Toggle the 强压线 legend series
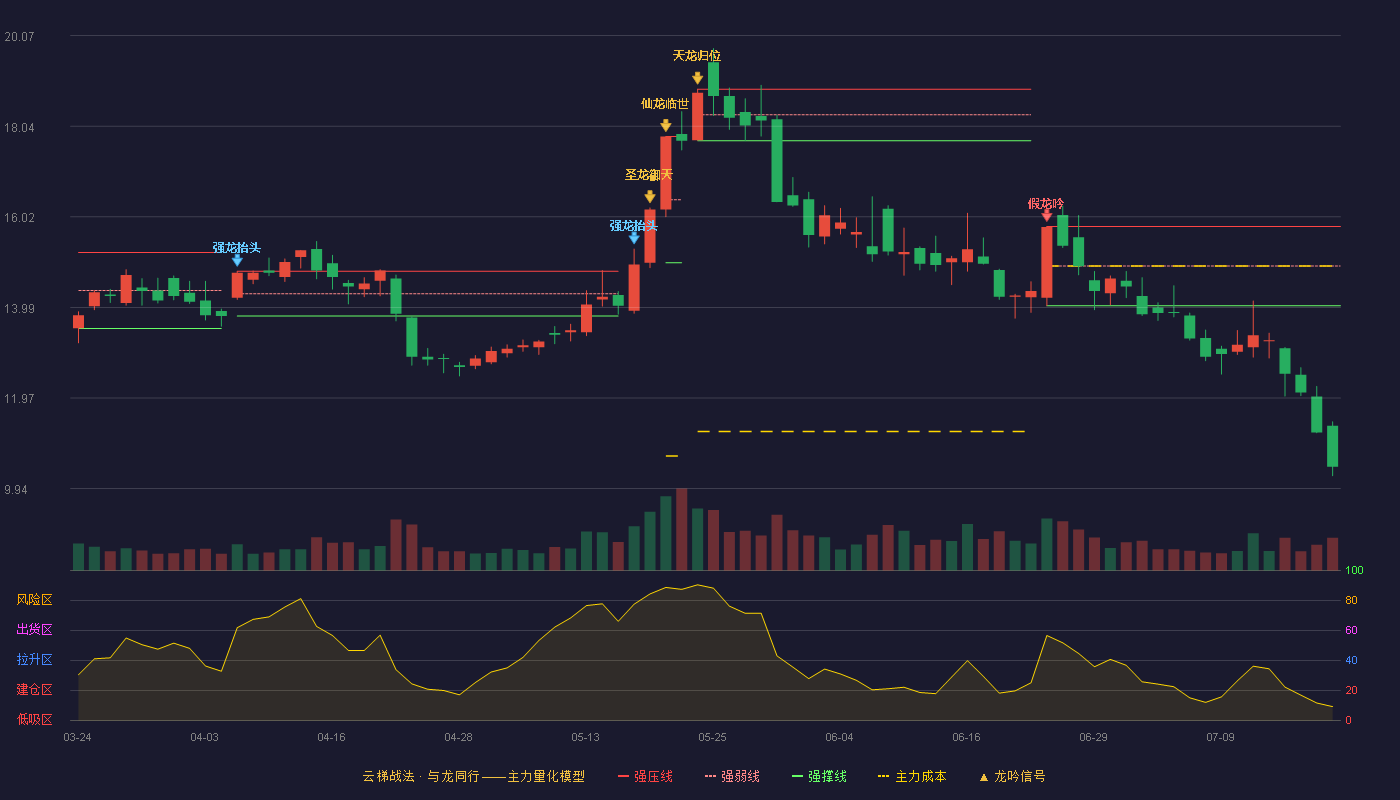1400x800 pixels. (x=645, y=777)
